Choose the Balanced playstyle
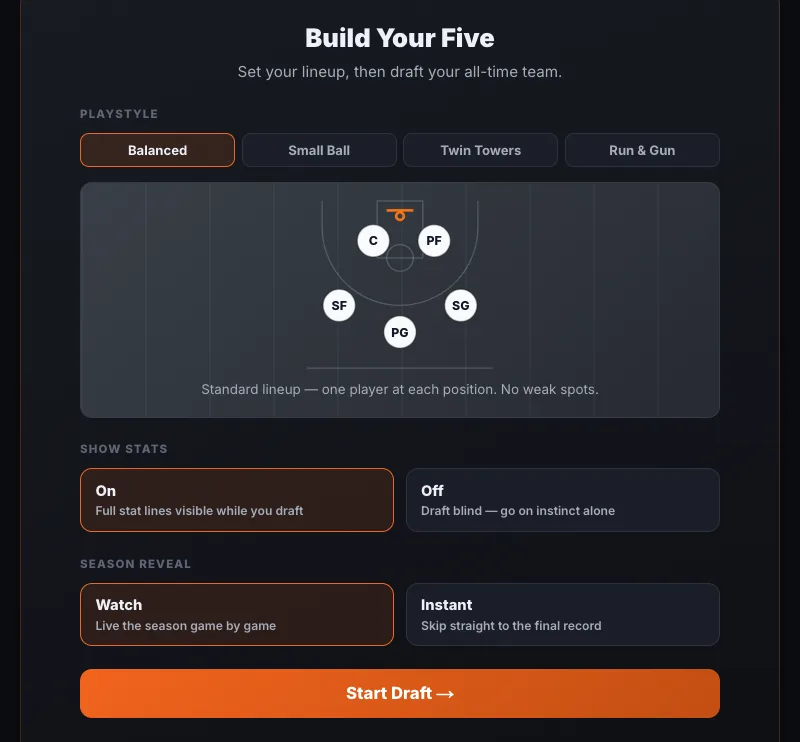 pos(157,150)
